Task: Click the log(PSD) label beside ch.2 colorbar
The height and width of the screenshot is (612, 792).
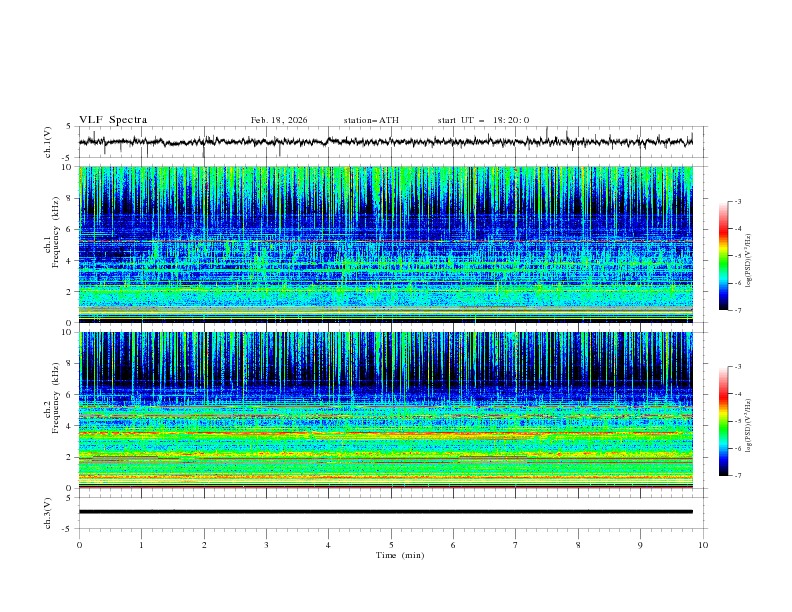Action: (748, 426)
